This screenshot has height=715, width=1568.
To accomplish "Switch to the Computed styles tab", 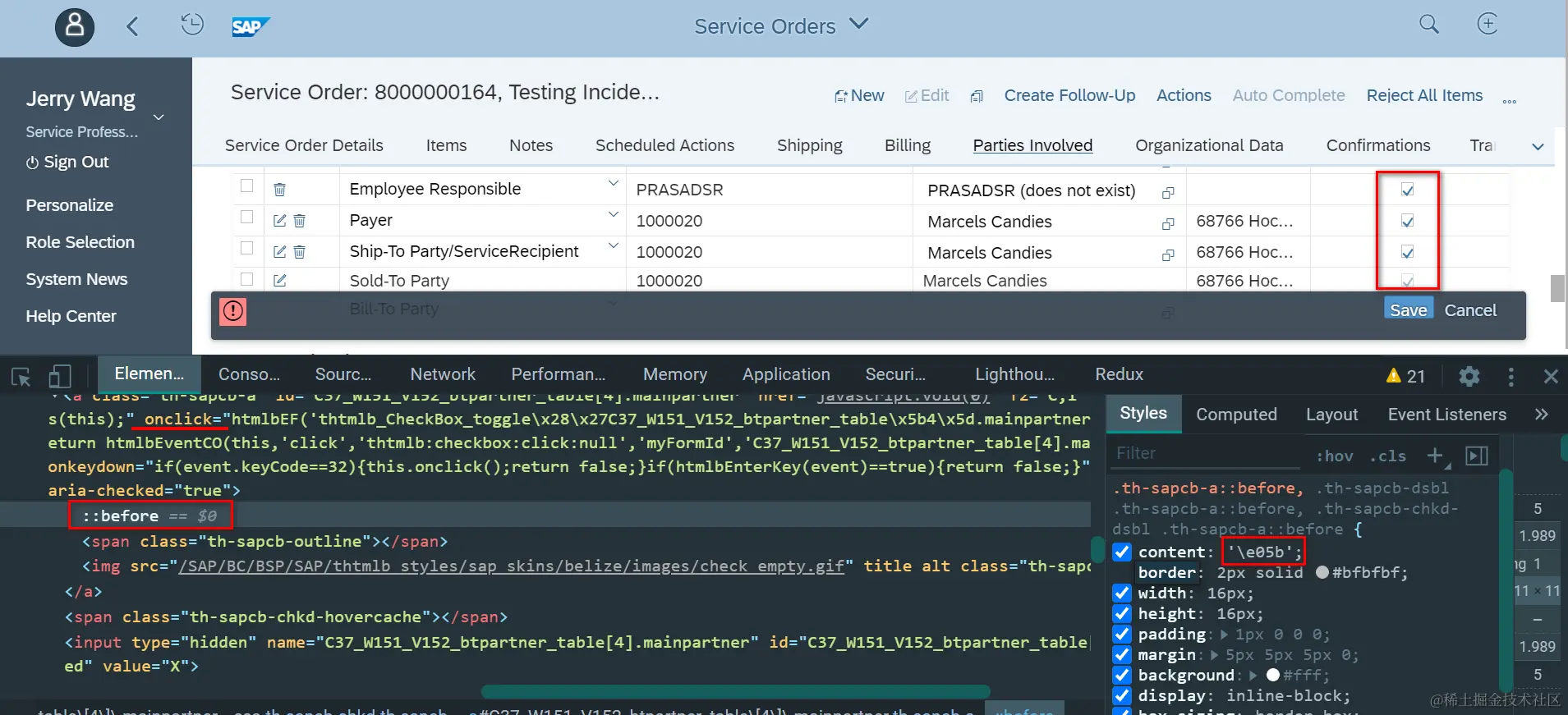I will [1236, 415].
